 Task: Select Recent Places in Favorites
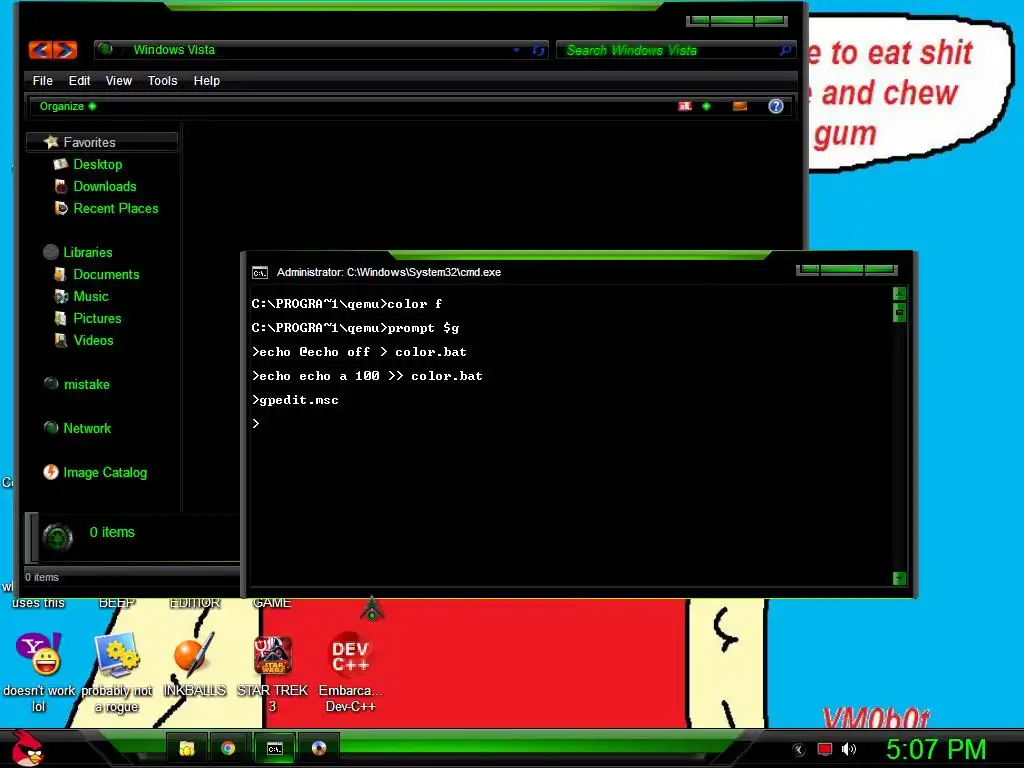click(116, 208)
